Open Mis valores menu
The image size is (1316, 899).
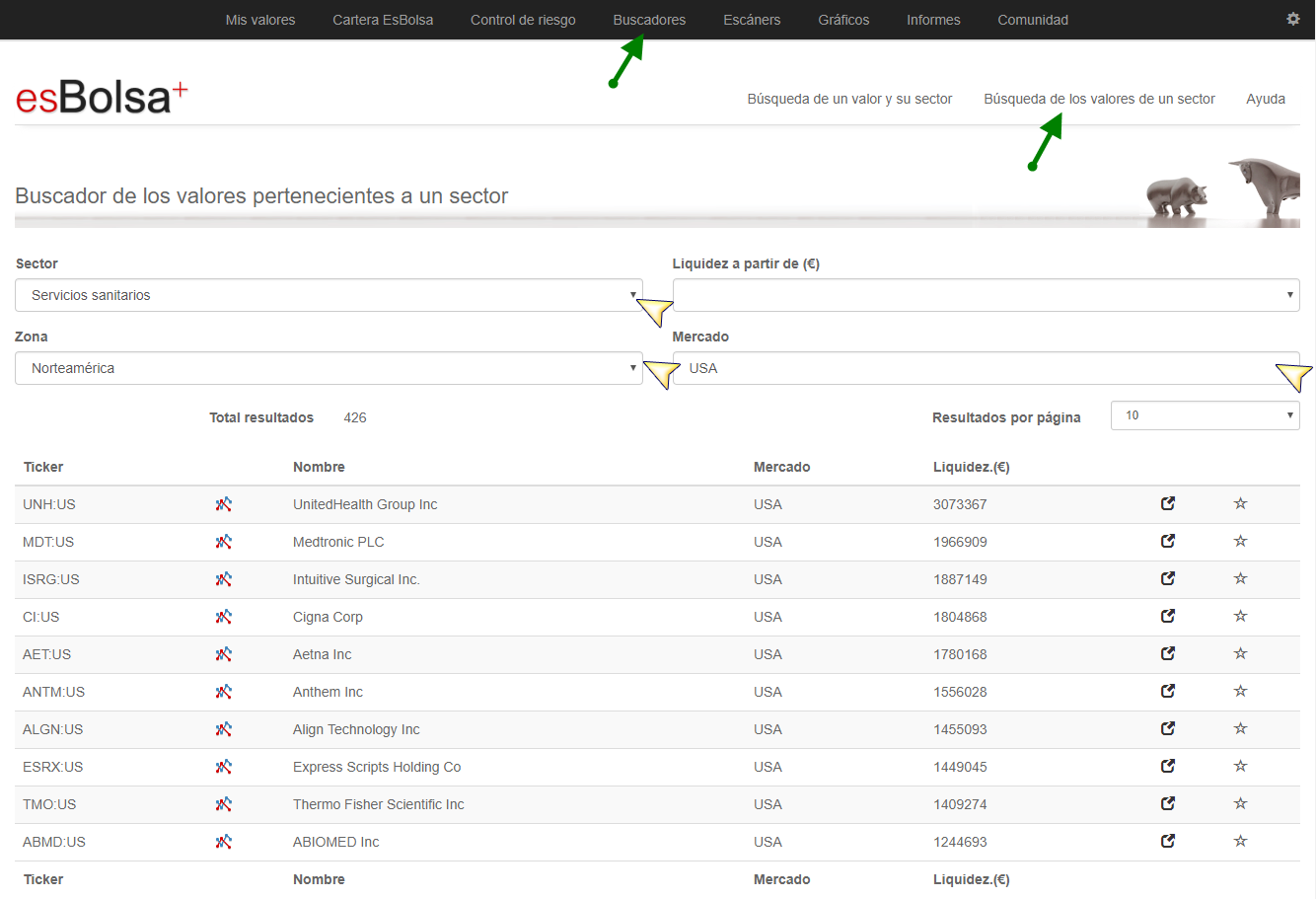pyautogui.click(x=260, y=20)
